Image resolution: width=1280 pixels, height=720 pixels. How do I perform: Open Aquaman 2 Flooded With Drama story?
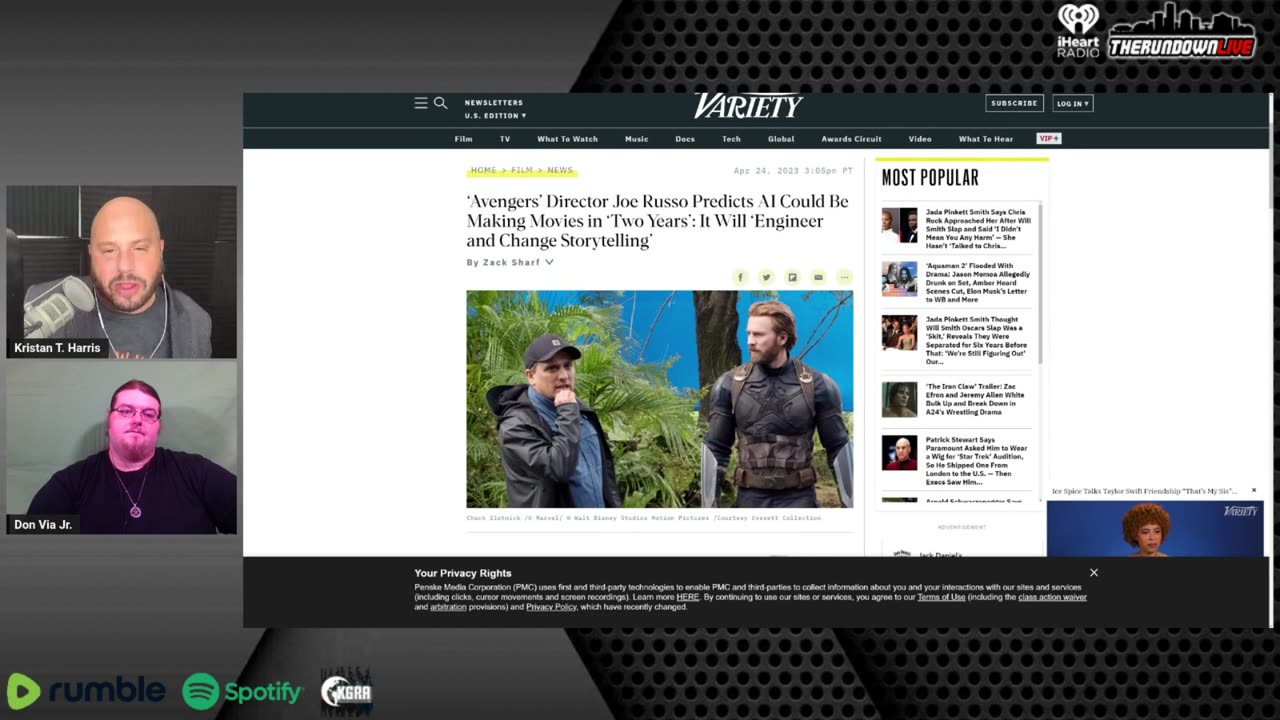pos(978,283)
